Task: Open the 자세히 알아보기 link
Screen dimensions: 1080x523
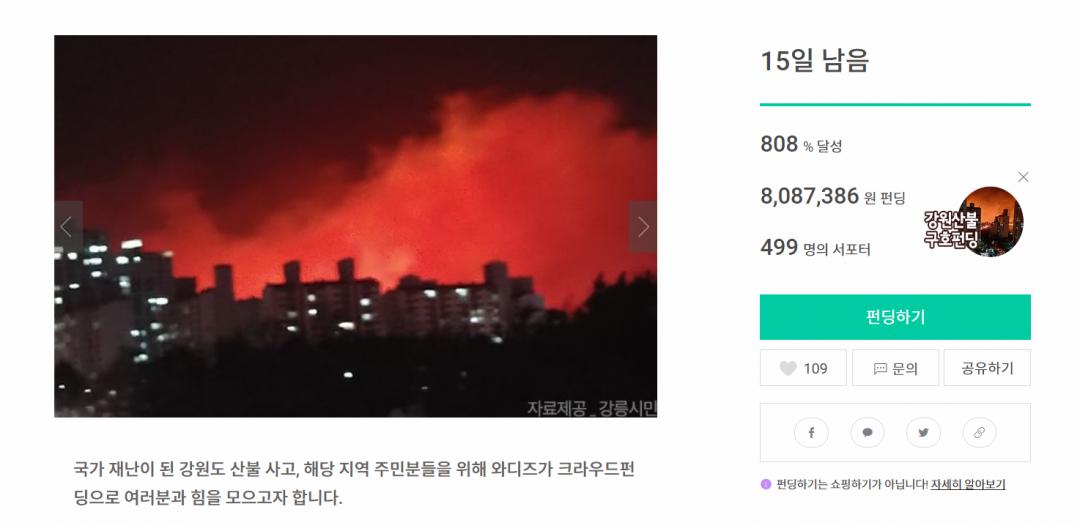Action: (967, 484)
